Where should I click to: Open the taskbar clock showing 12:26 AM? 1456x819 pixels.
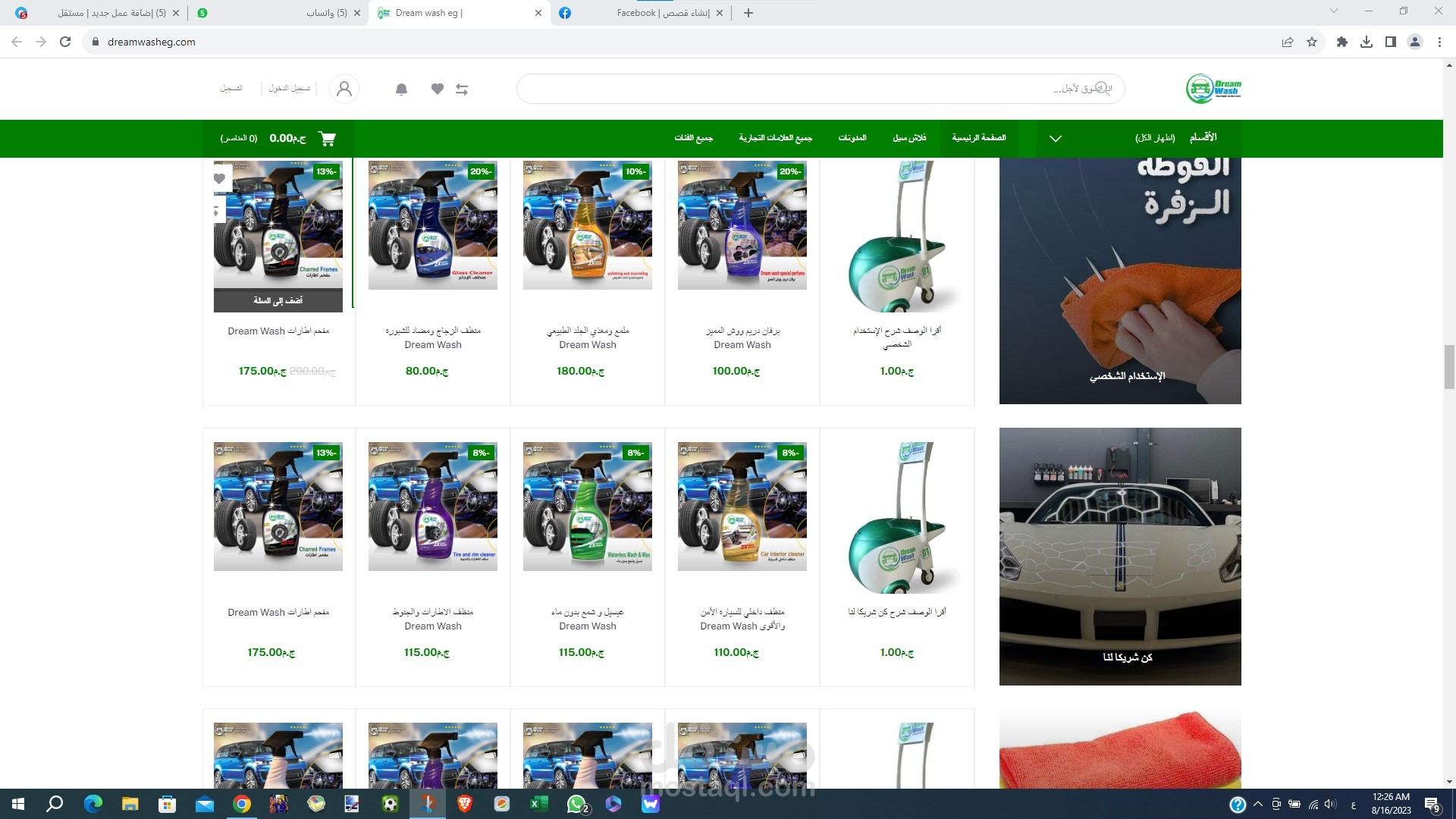tap(1392, 804)
